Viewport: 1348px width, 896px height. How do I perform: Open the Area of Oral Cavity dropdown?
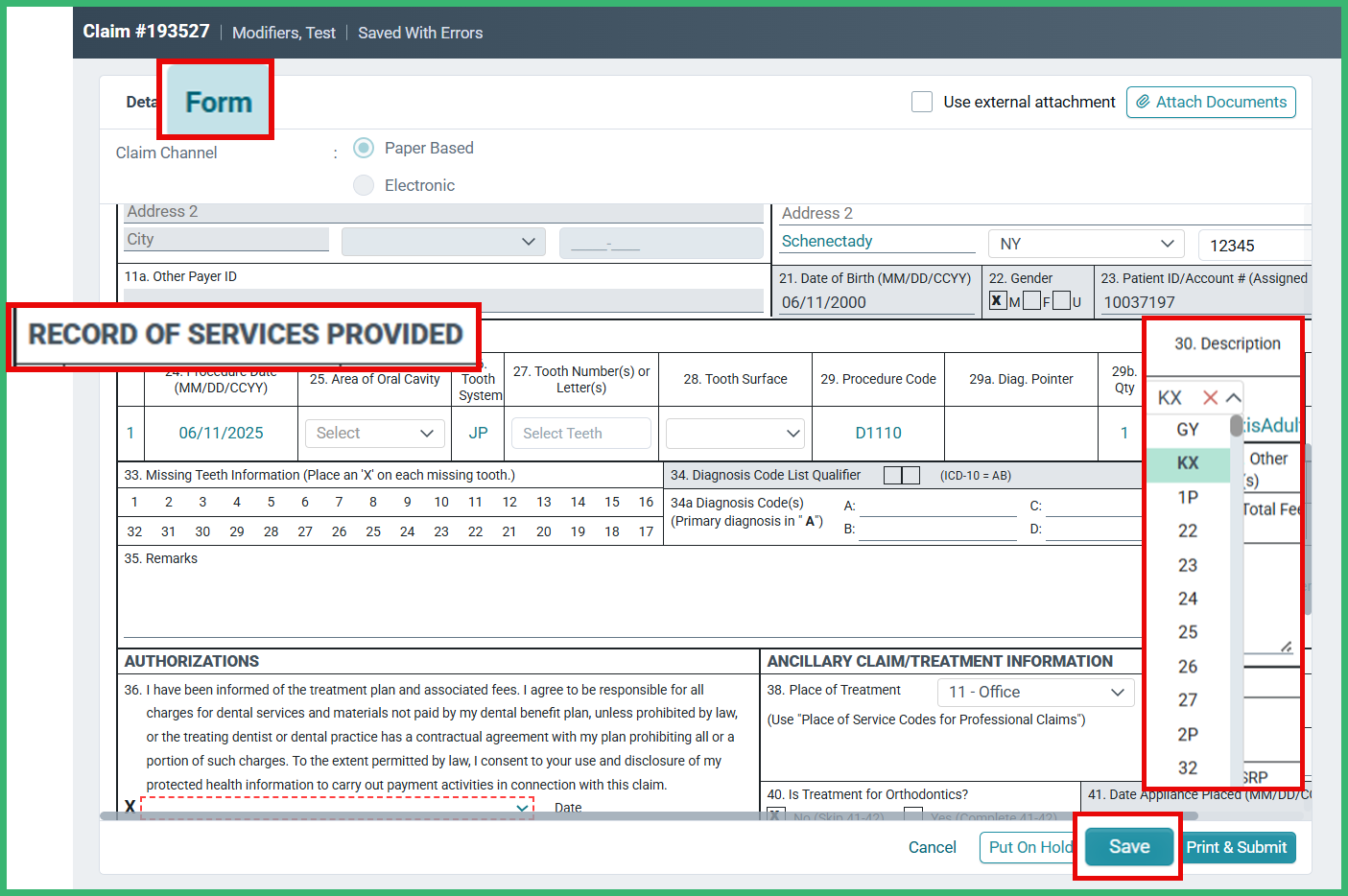[x=374, y=433]
